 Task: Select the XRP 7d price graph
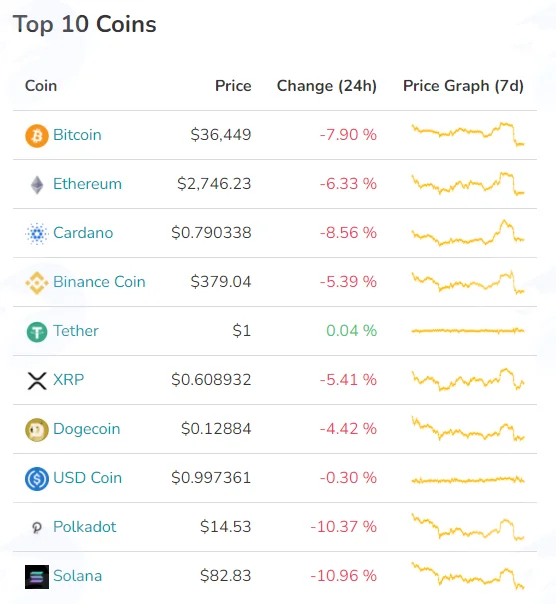(468, 379)
